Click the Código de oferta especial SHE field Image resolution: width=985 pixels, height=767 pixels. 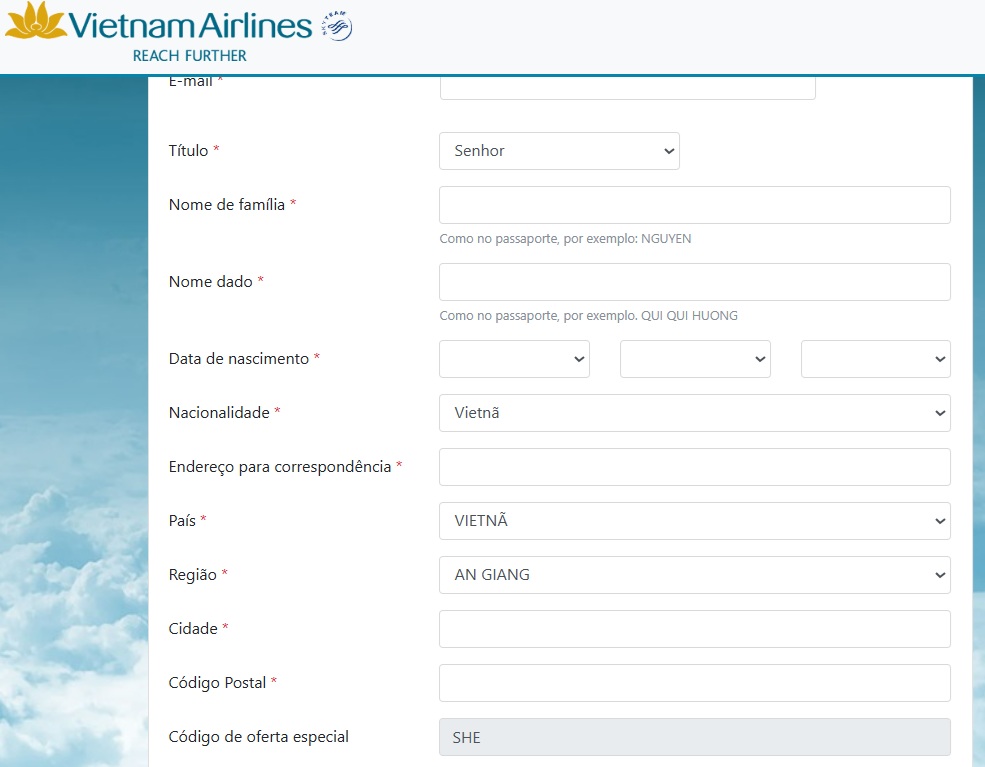(694, 738)
